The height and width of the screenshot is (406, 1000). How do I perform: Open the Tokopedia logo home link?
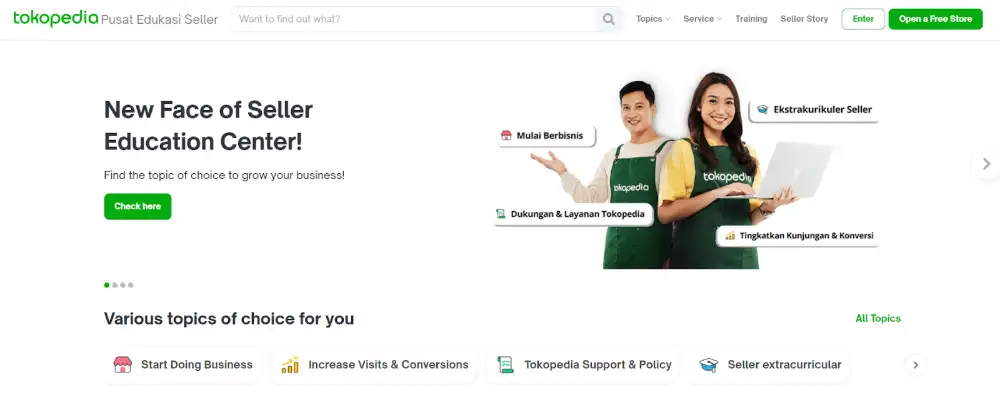(x=55, y=18)
